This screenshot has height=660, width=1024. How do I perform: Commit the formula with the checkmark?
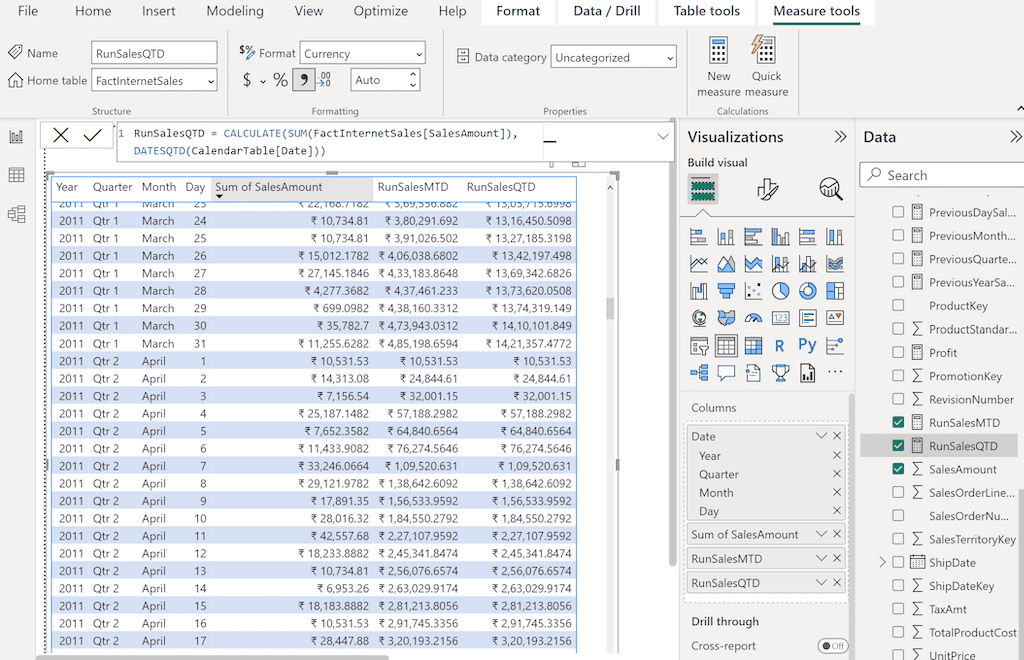(93, 135)
